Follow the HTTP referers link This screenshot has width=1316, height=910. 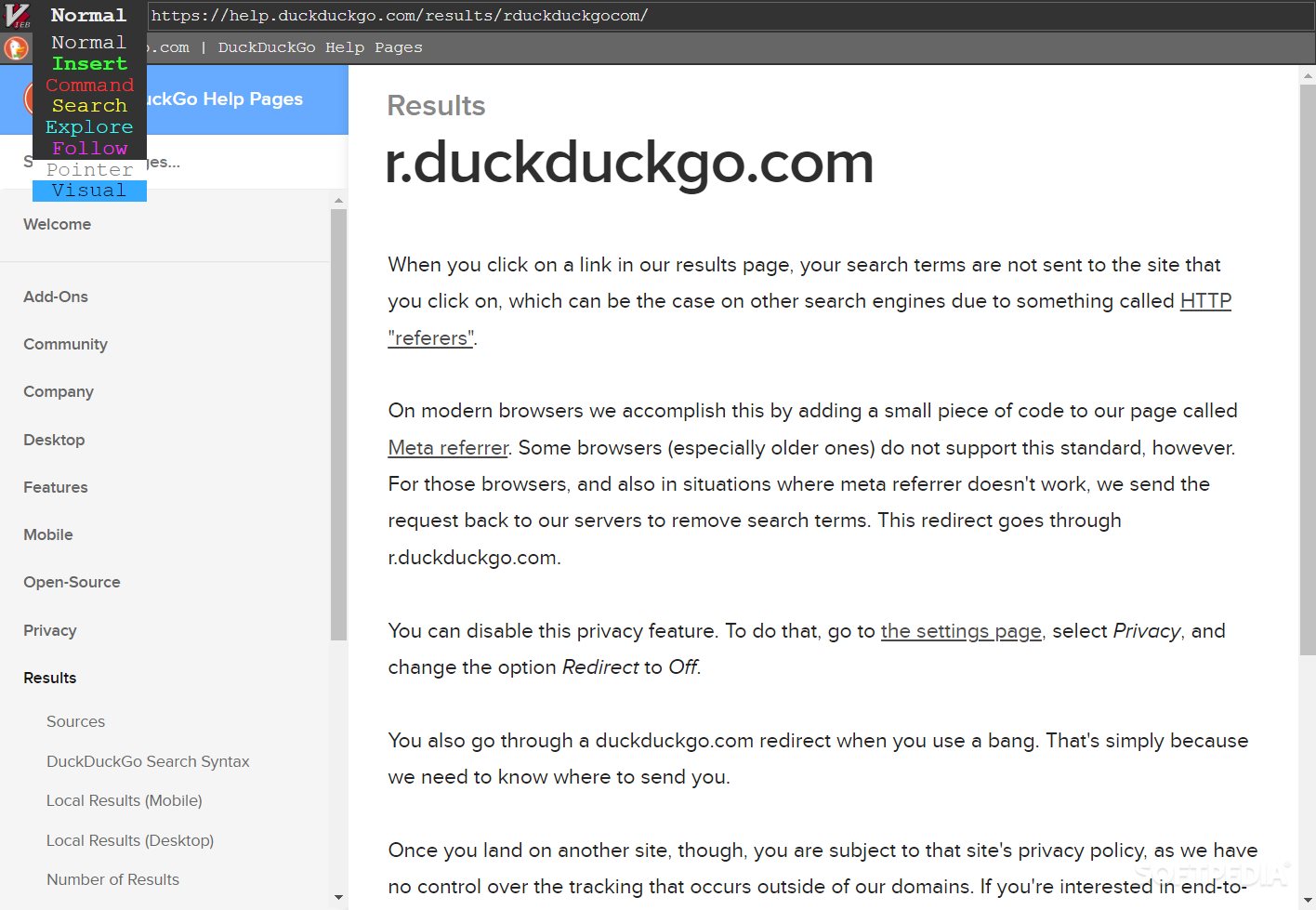pyautogui.click(x=1205, y=301)
